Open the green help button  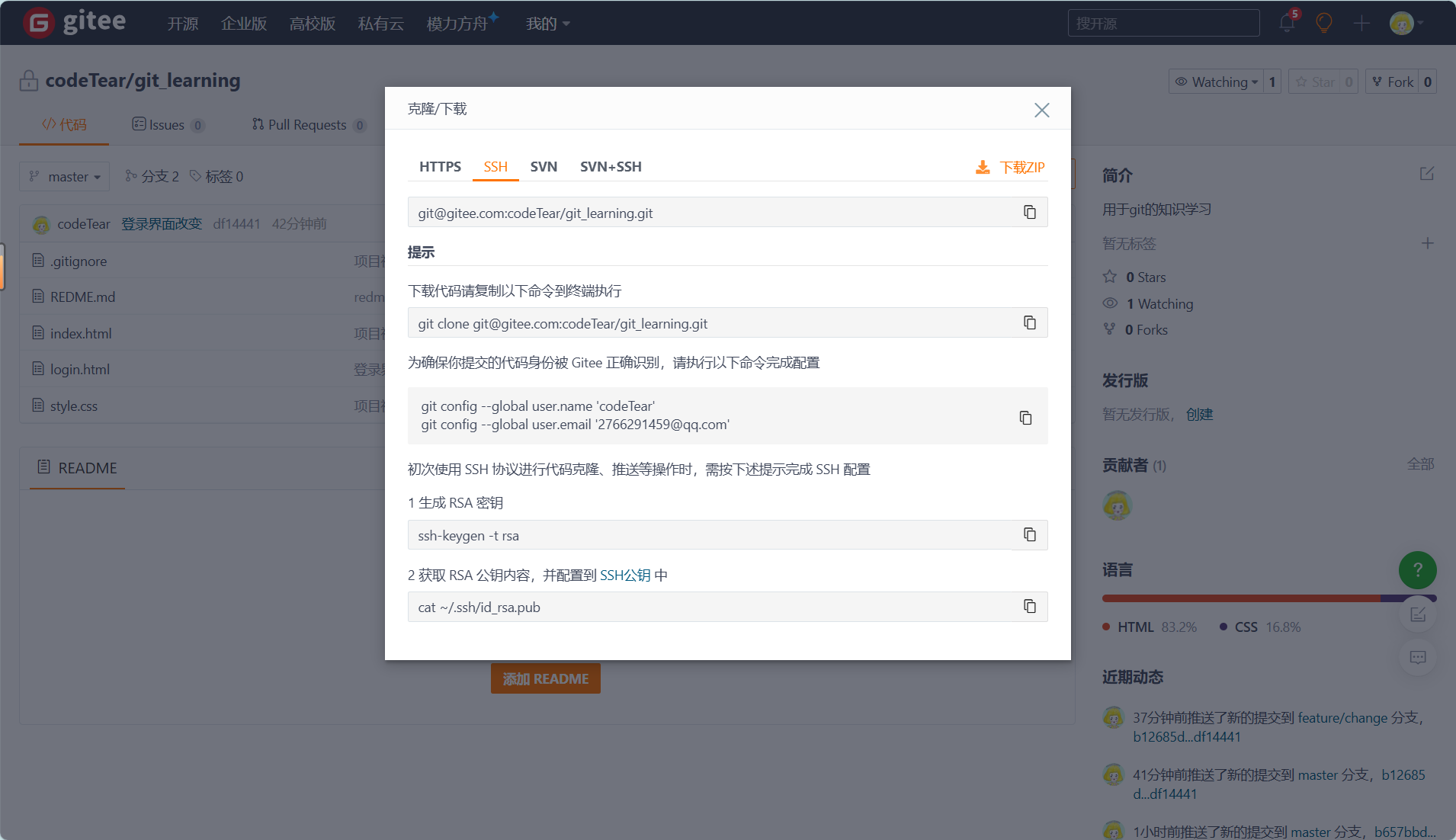click(x=1417, y=569)
